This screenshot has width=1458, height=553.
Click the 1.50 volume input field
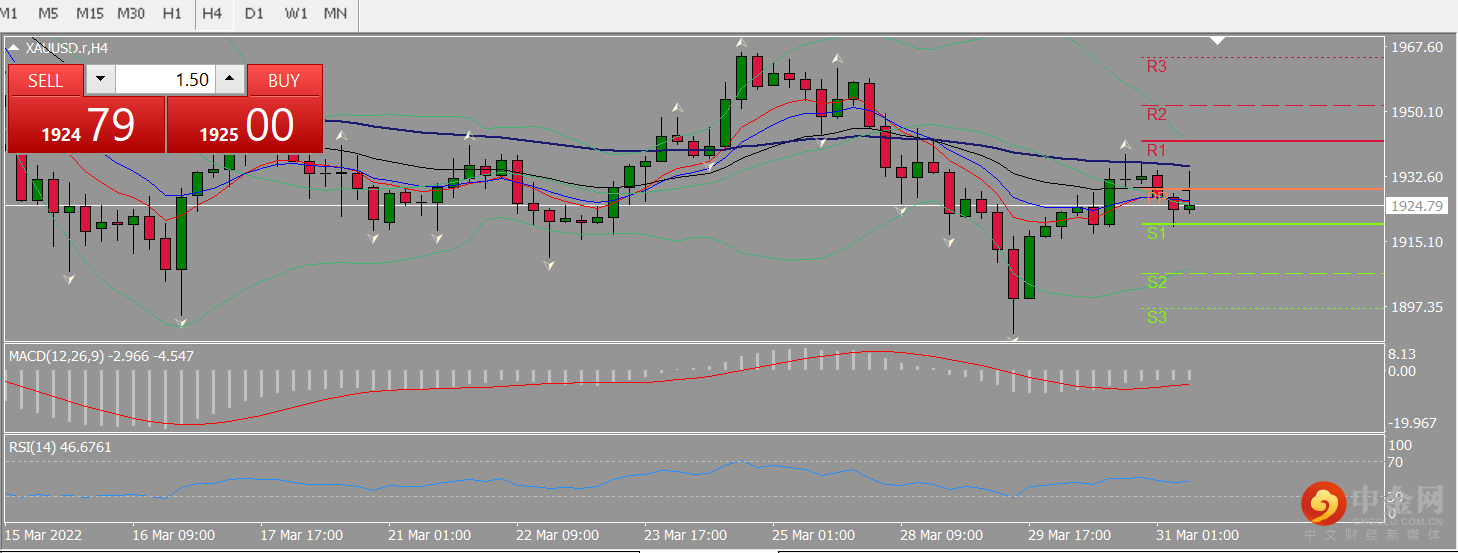coord(165,80)
